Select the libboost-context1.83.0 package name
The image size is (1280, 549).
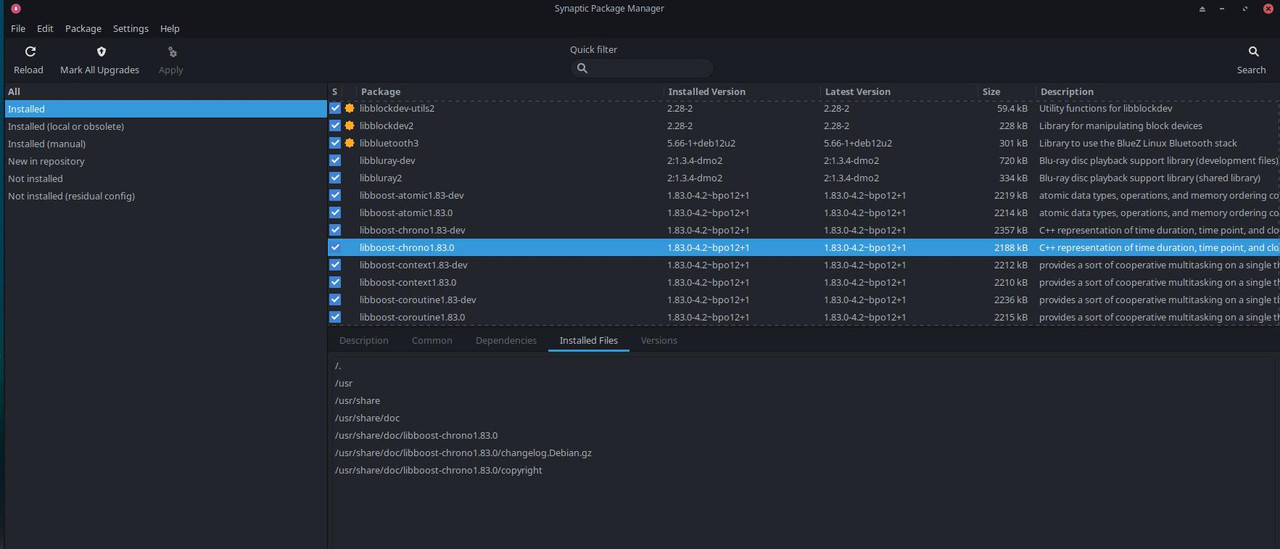[408, 283]
